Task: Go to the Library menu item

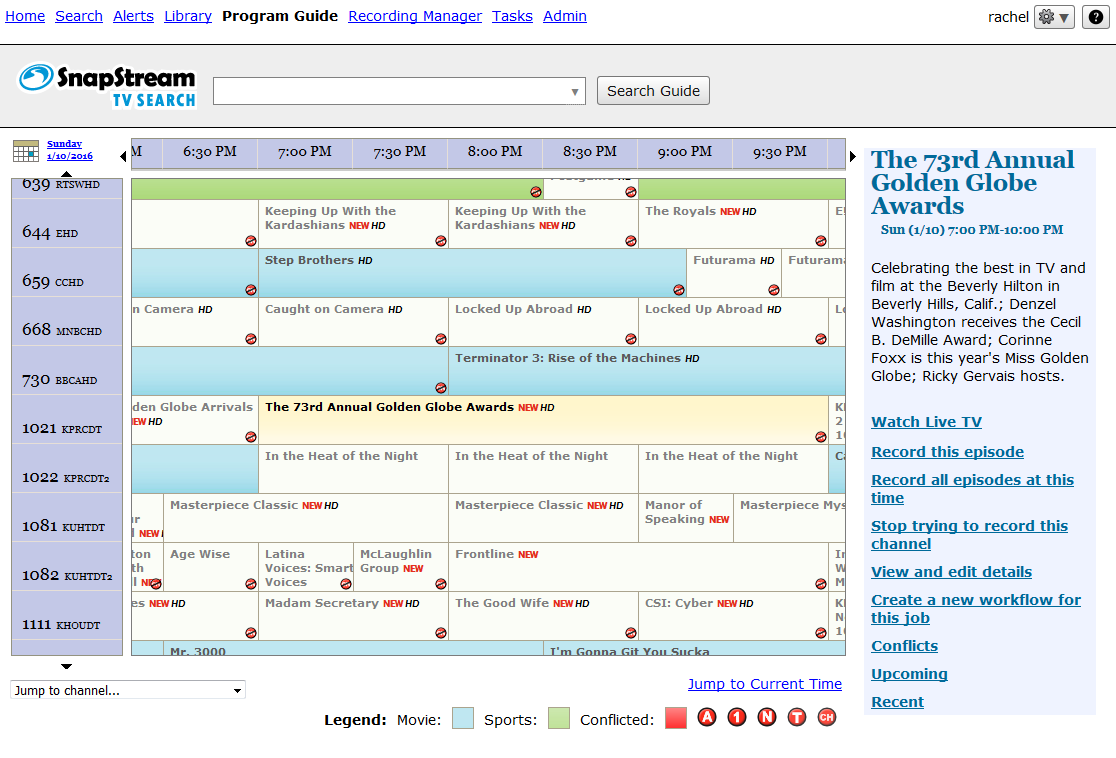Action: click(188, 16)
